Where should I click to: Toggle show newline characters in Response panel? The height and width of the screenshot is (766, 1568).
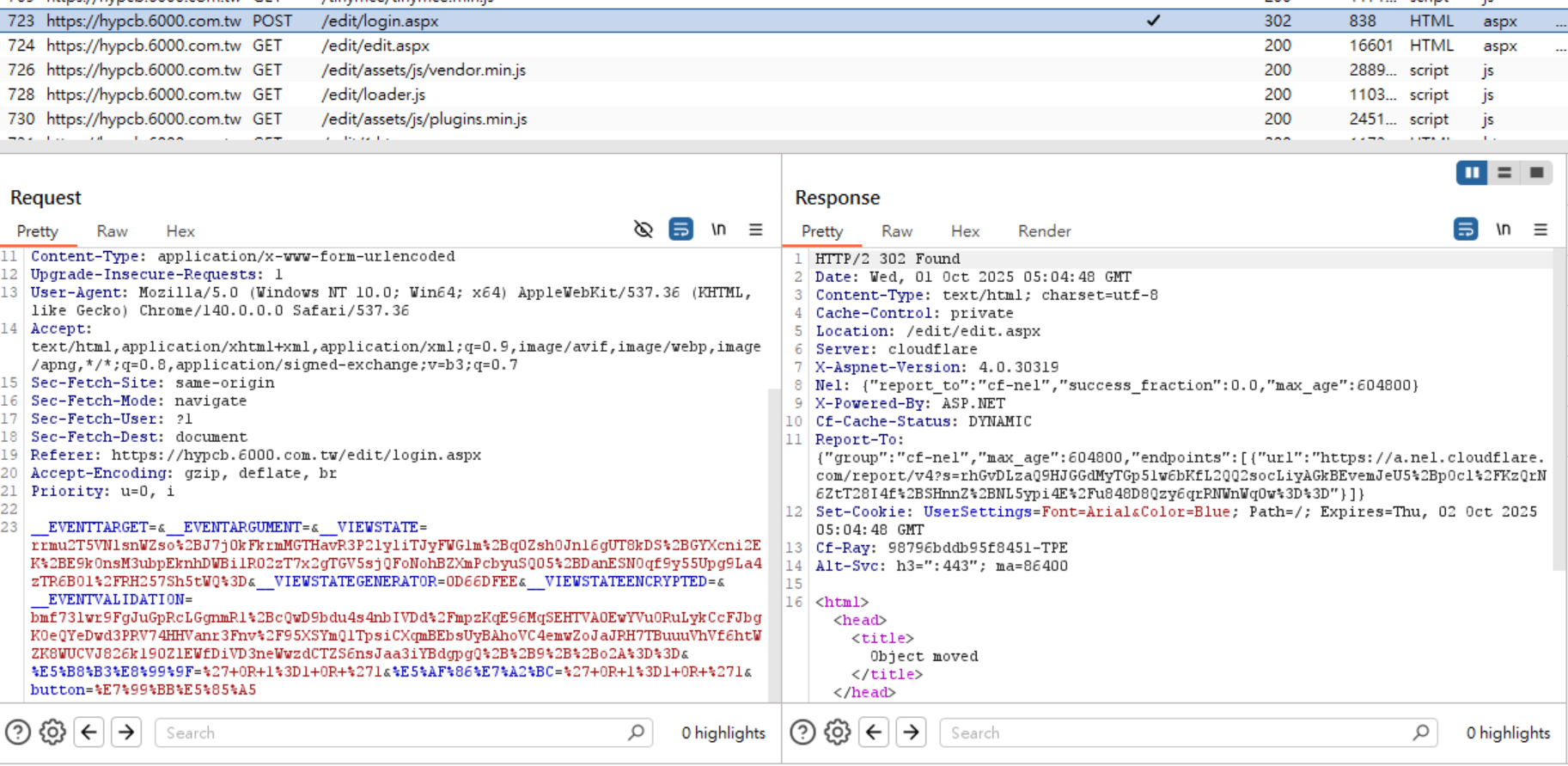coord(1504,230)
